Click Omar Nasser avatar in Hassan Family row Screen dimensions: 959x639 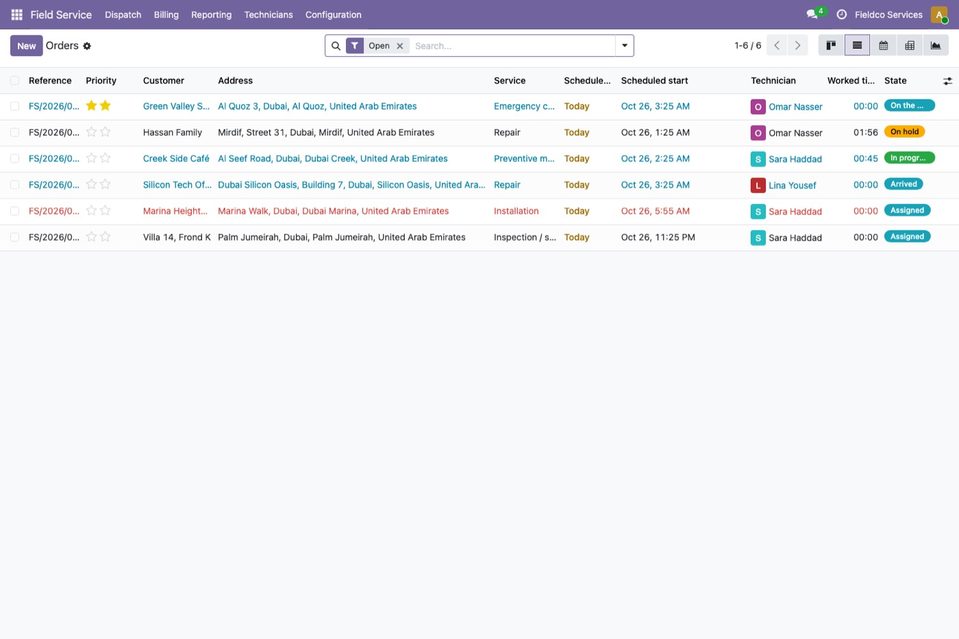758,133
